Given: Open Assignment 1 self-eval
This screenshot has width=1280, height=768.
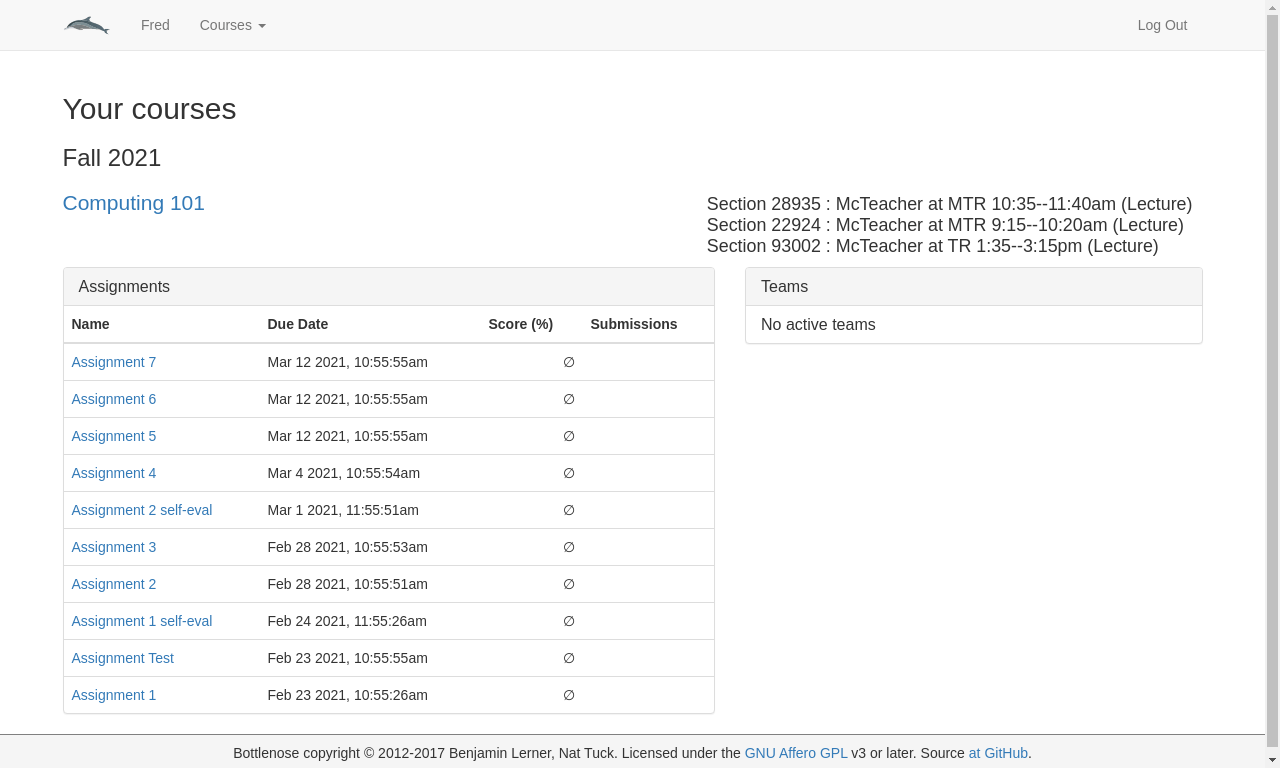Looking at the screenshot, I should (x=141, y=621).
